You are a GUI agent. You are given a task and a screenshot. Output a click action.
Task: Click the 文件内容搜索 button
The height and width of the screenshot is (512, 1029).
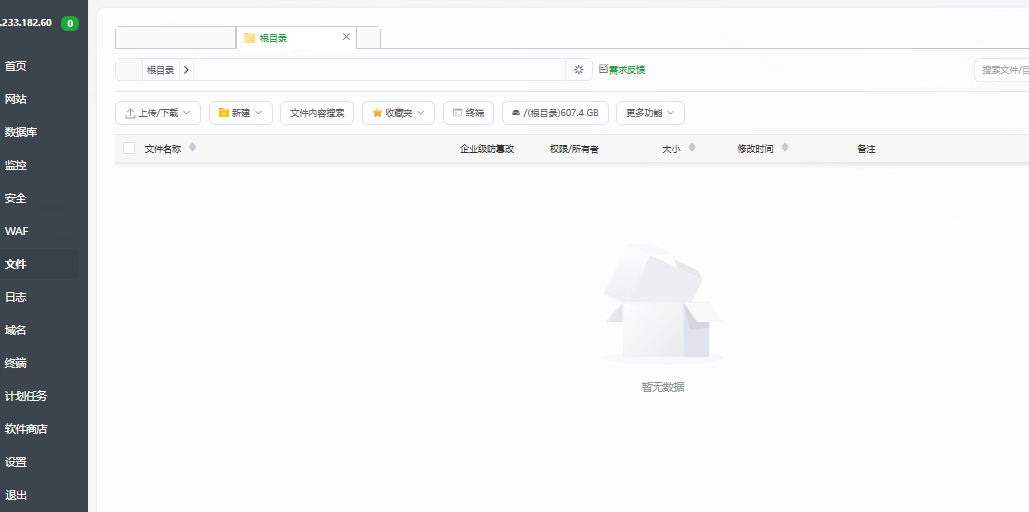click(317, 113)
